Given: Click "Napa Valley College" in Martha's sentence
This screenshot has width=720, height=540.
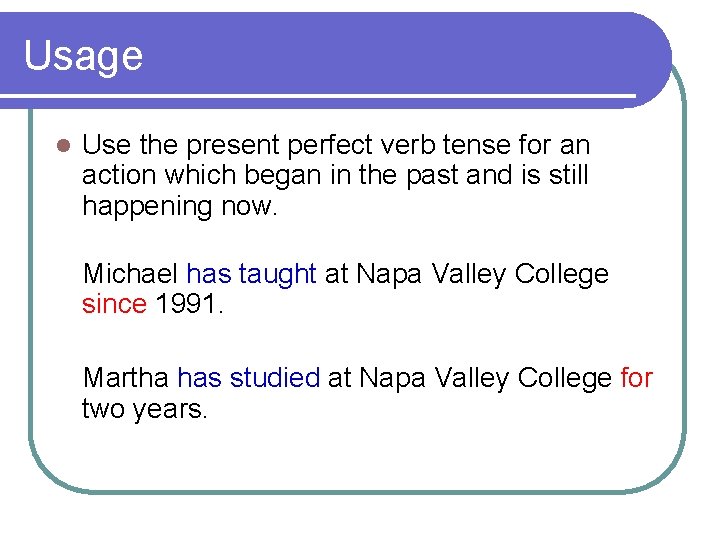Looking at the screenshot, I should click(485, 378).
